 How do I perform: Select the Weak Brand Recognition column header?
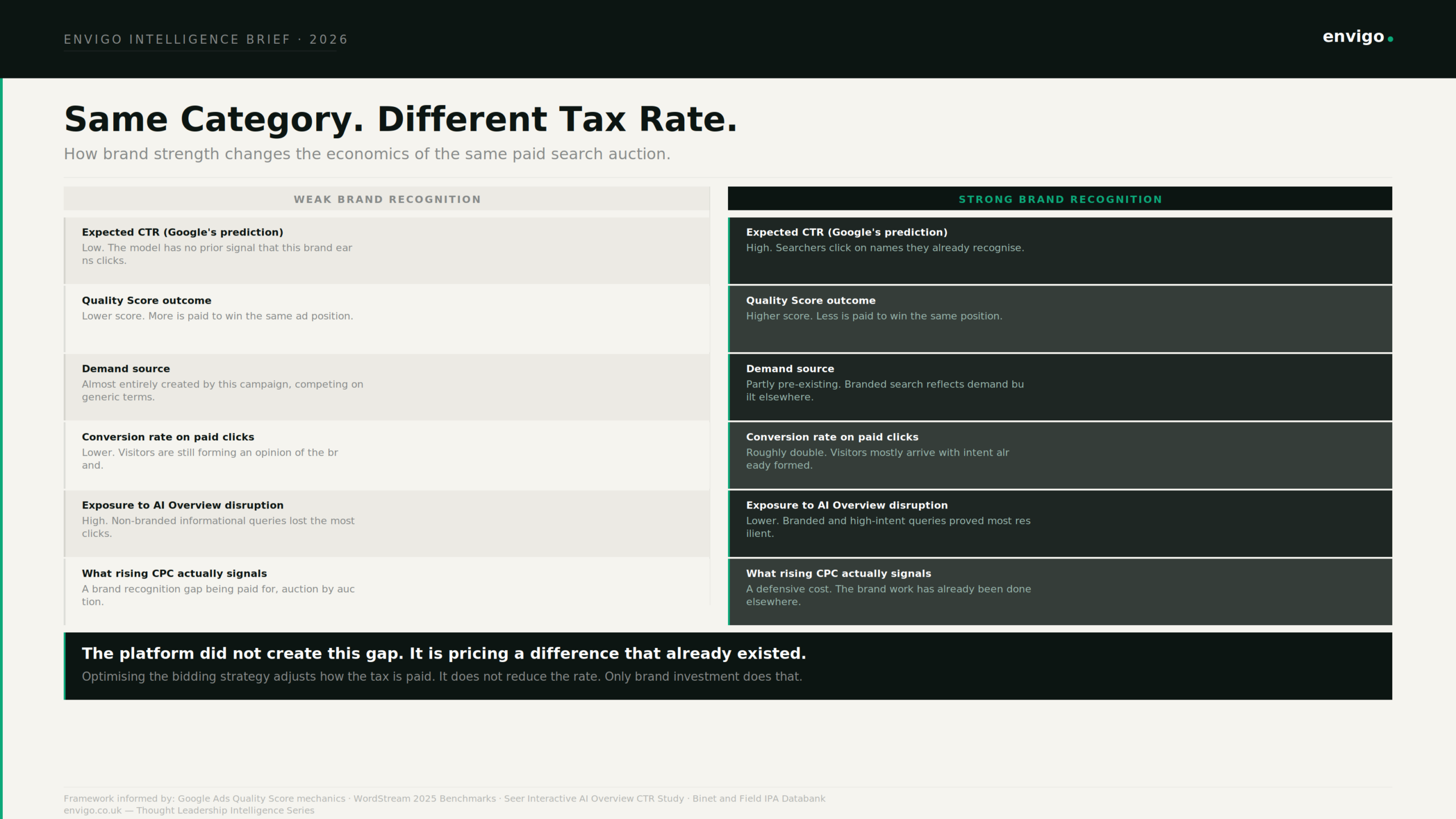tap(387, 198)
